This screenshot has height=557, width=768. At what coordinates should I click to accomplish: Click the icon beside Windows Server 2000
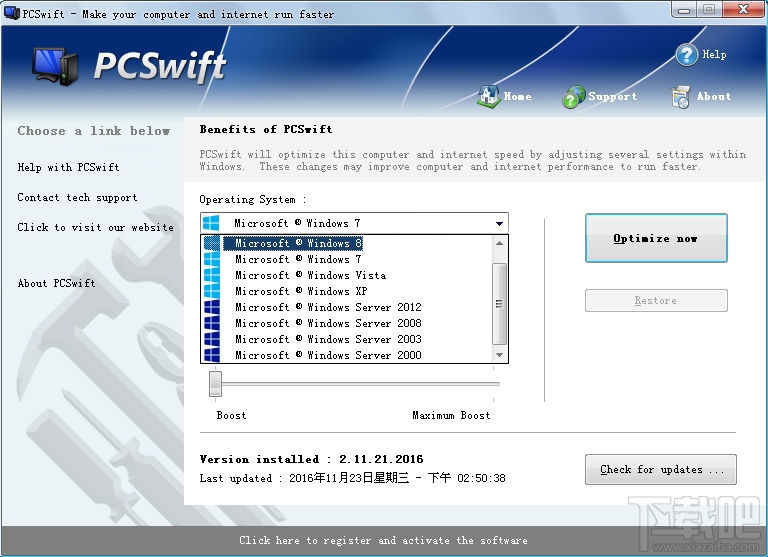pyautogui.click(x=212, y=355)
